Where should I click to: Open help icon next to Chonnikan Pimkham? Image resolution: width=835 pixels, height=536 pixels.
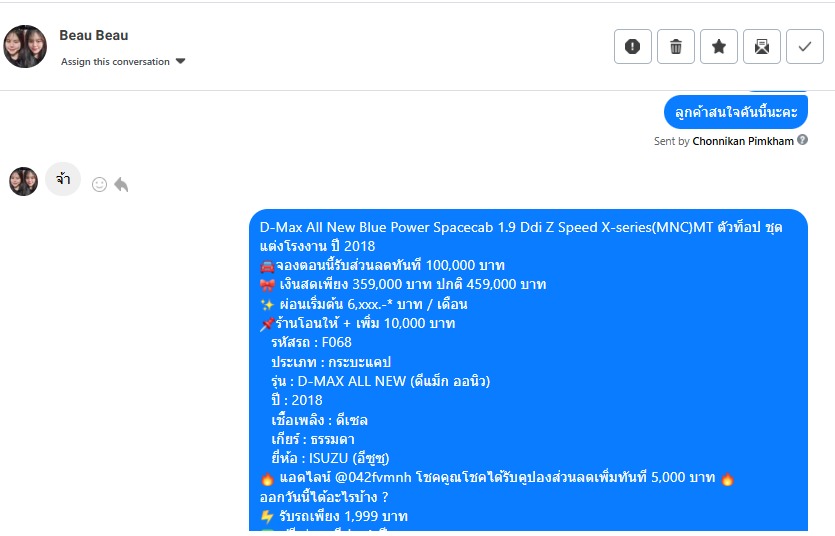click(803, 140)
